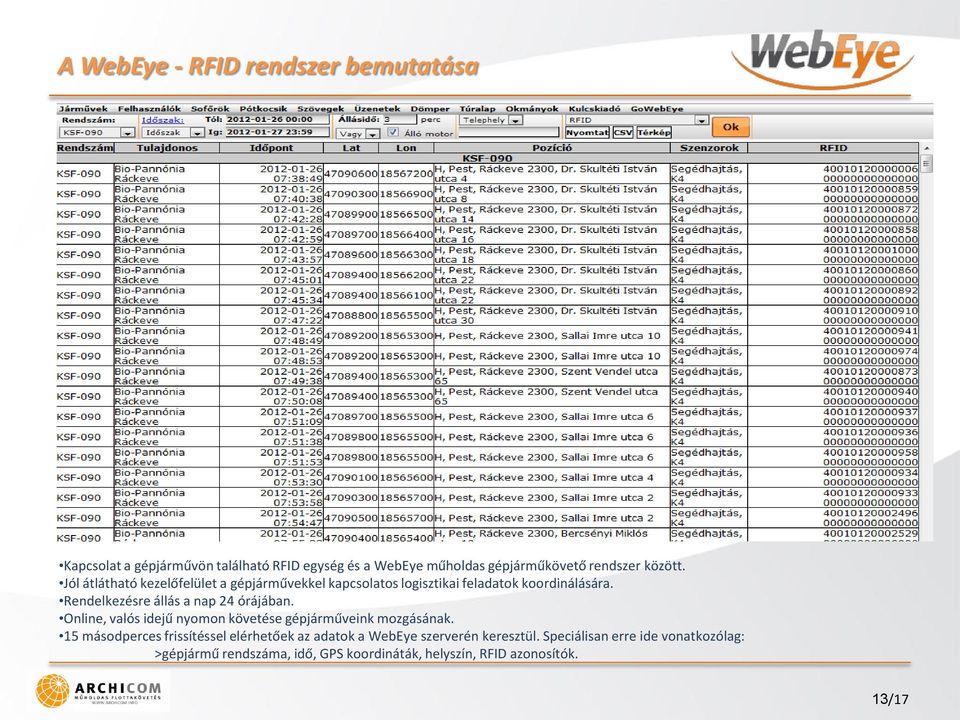Open the Felhasználók menu

click(149, 109)
